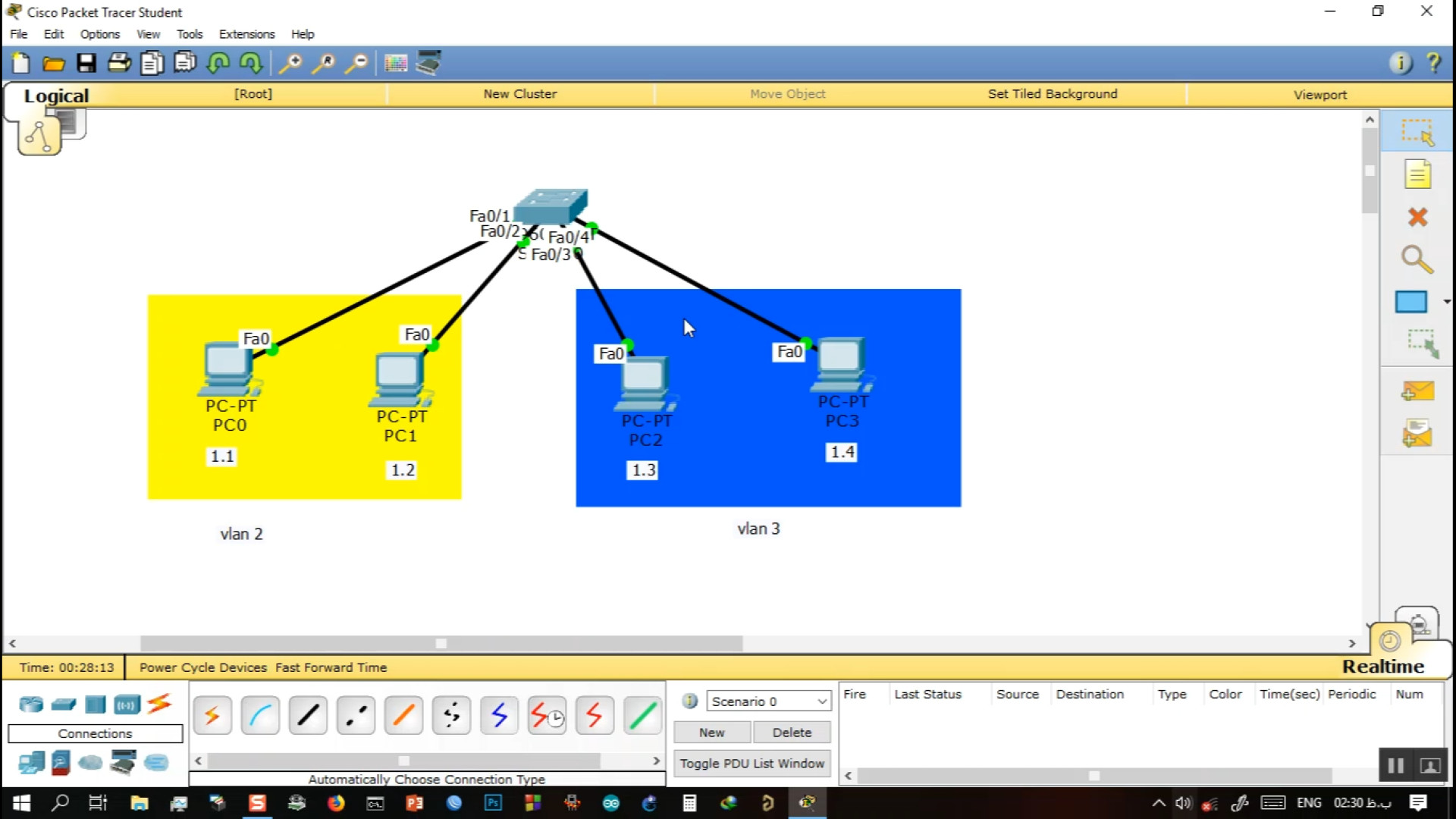Select the Copper Cross-Over dashed cable

356,715
